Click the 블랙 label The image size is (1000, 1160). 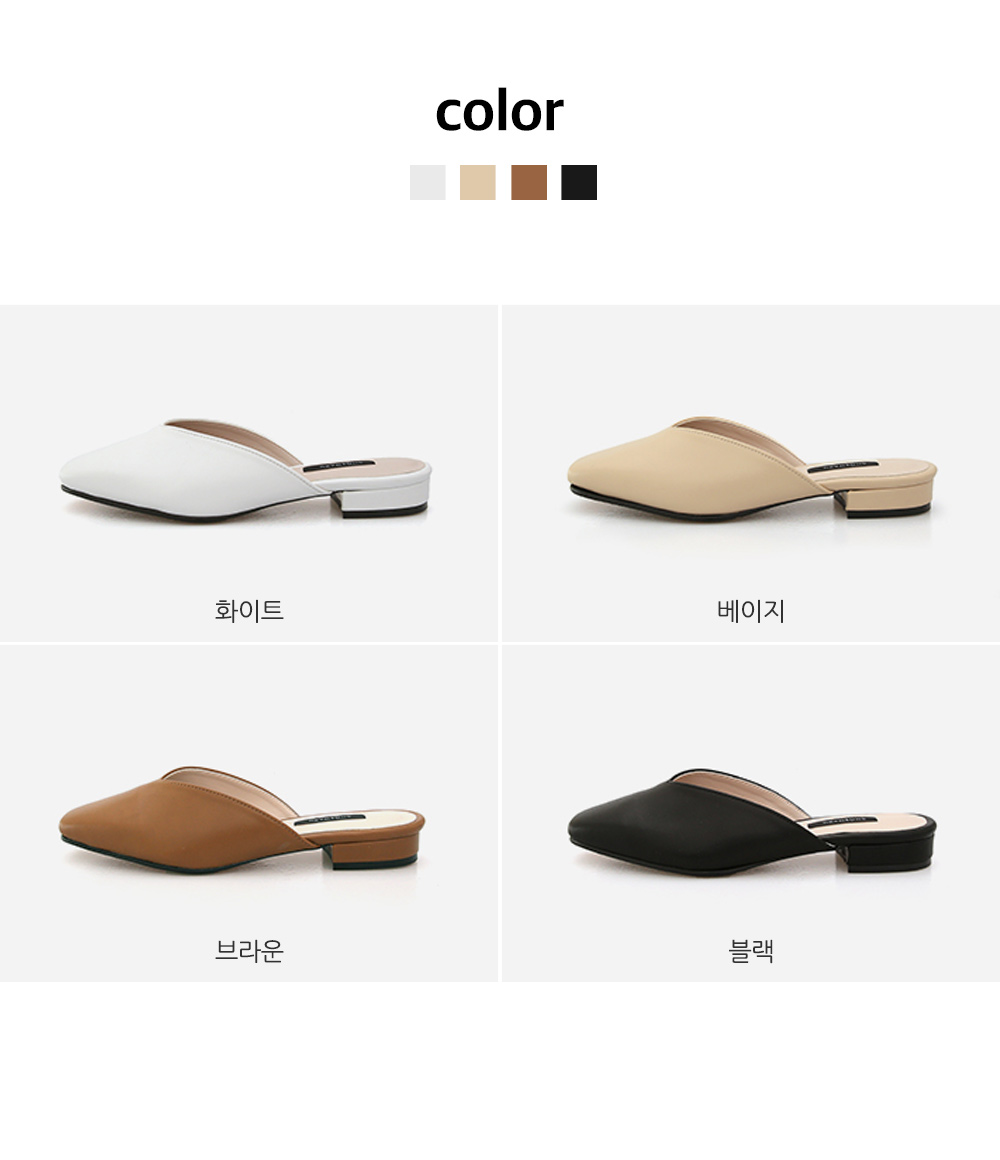(x=751, y=950)
